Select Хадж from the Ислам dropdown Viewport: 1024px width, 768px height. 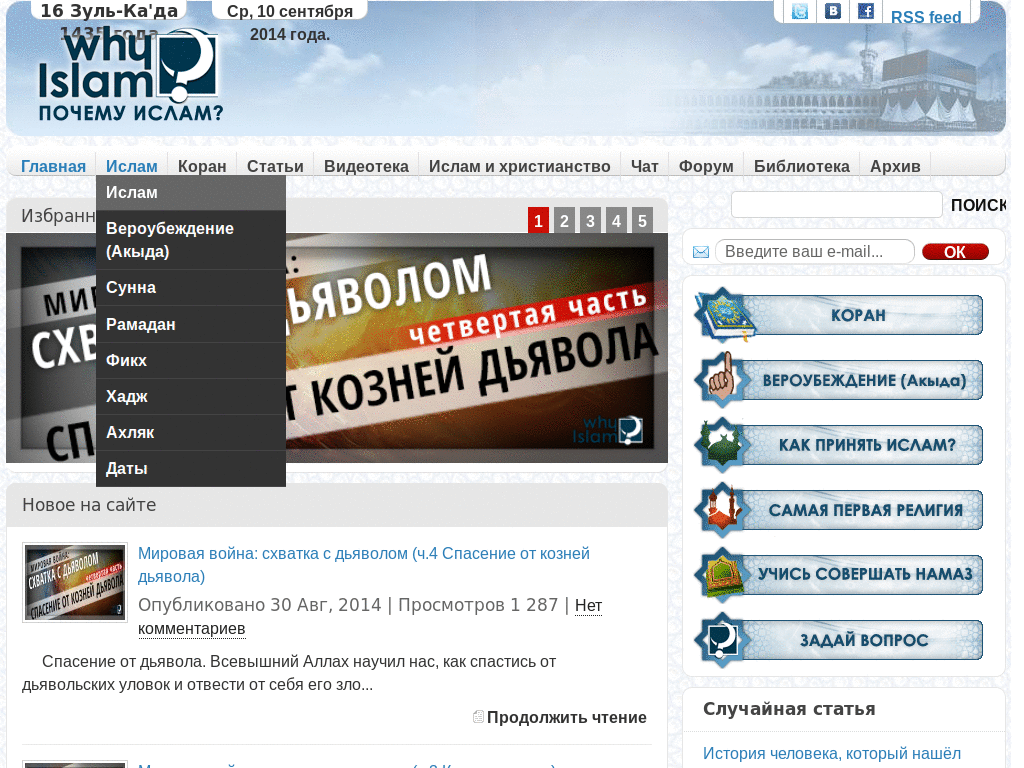[125, 395]
